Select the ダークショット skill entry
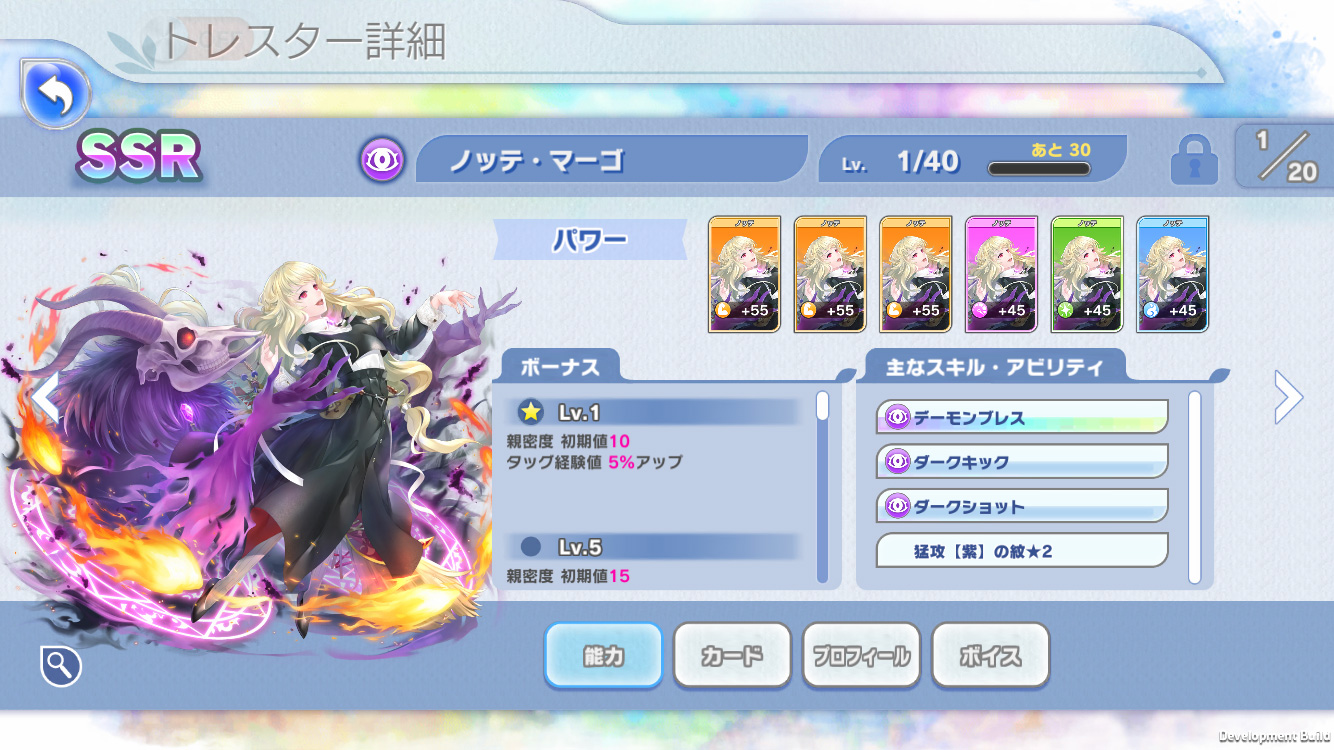1334x750 pixels. coord(1022,506)
